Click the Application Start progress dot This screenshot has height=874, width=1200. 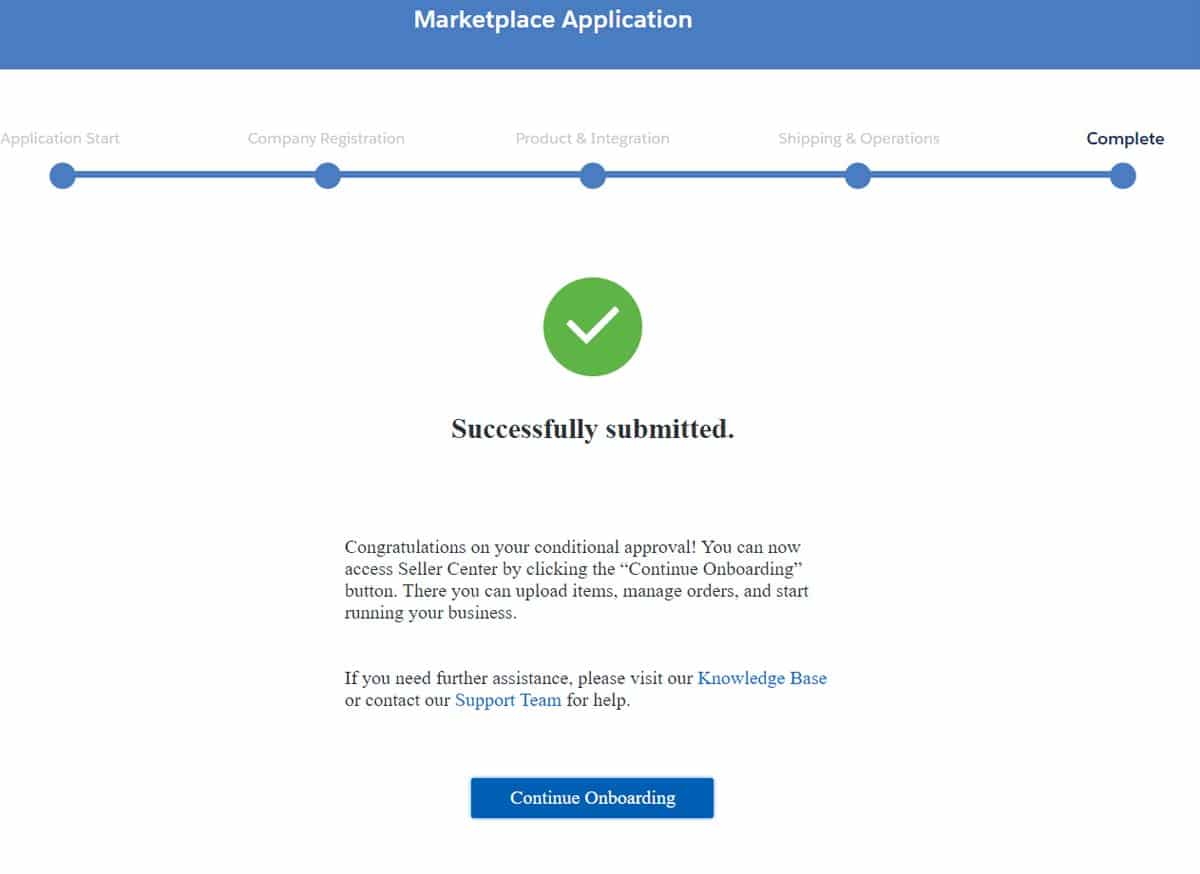[x=62, y=176]
